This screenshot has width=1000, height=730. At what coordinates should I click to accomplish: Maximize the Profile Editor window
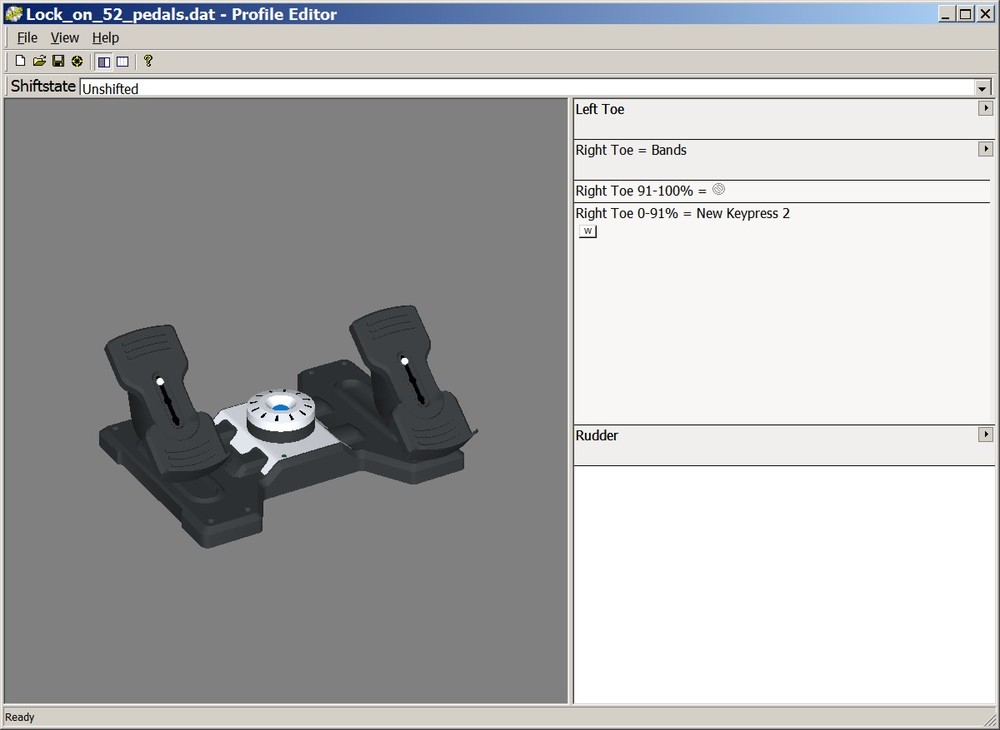[965, 14]
